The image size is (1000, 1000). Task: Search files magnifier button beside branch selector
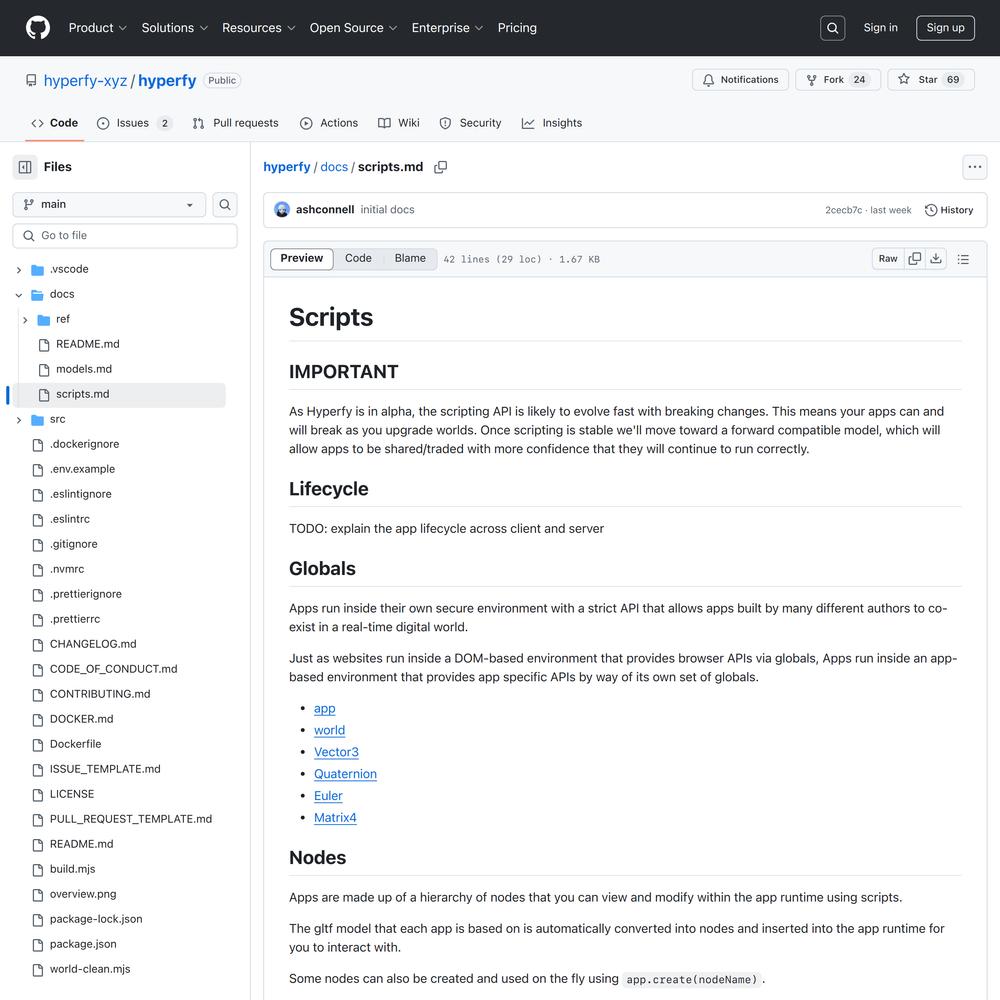224,205
